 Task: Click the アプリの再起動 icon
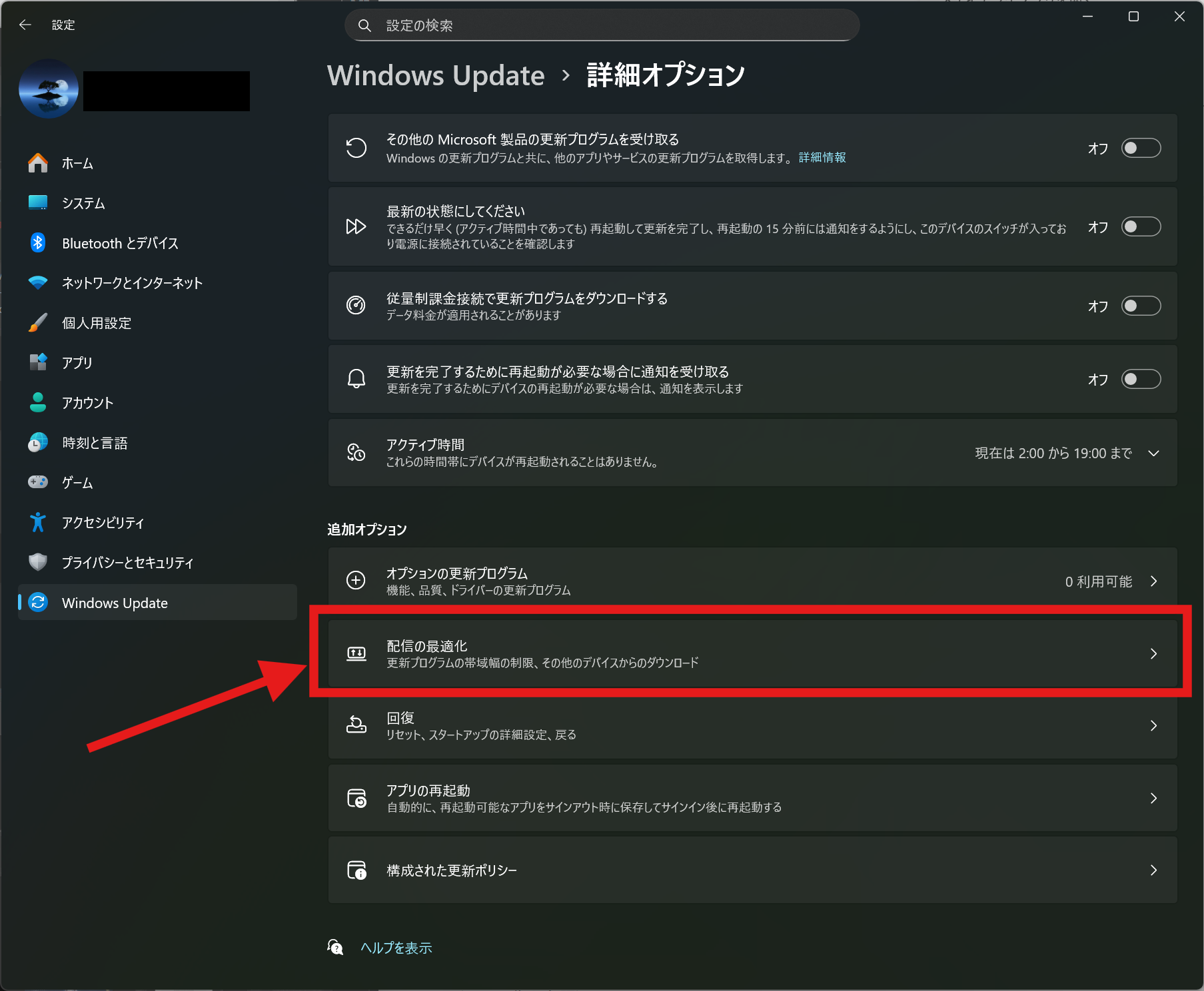pos(356,798)
